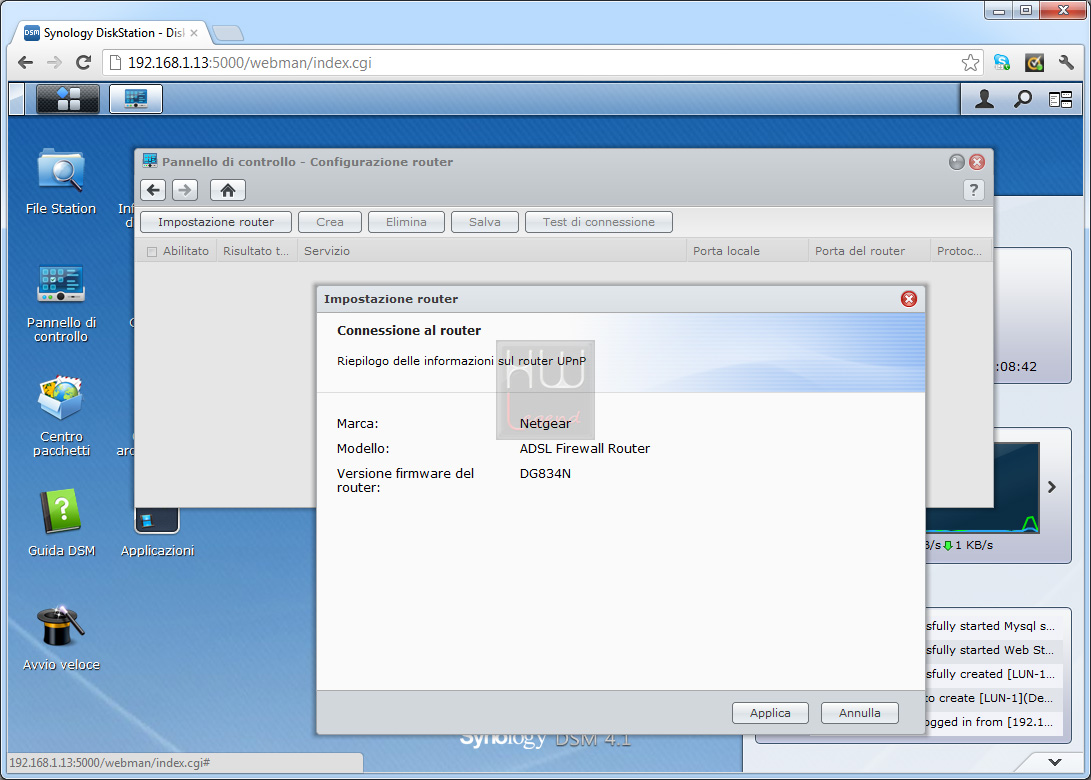Open the DSM main menu icon
The height and width of the screenshot is (780, 1091).
[67, 99]
